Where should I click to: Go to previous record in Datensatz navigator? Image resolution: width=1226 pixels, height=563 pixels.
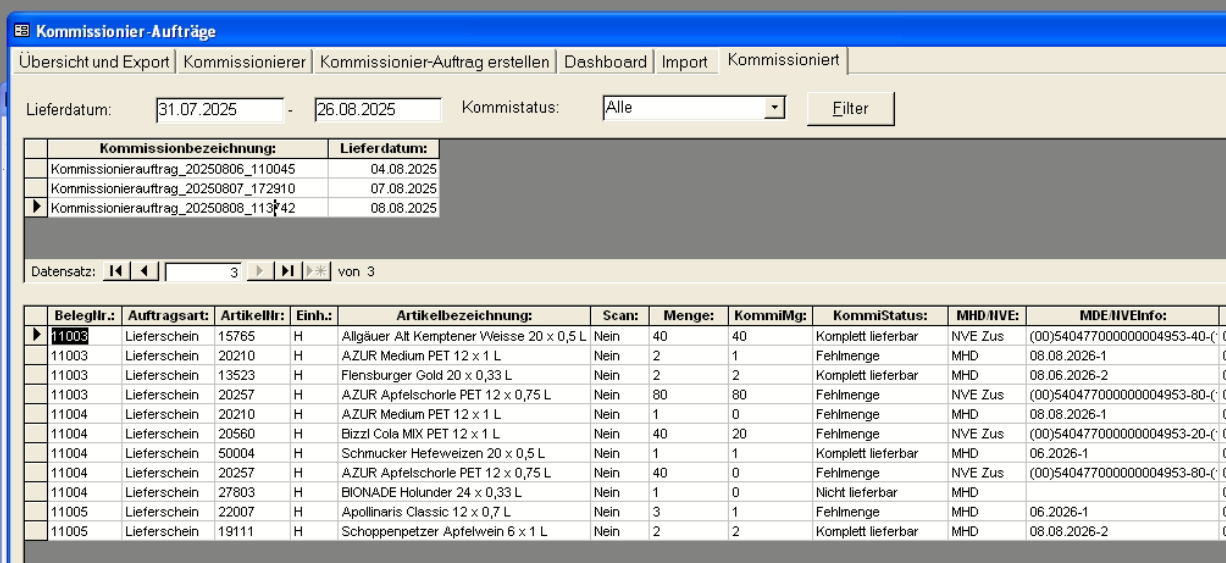click(x=144, y=271)
